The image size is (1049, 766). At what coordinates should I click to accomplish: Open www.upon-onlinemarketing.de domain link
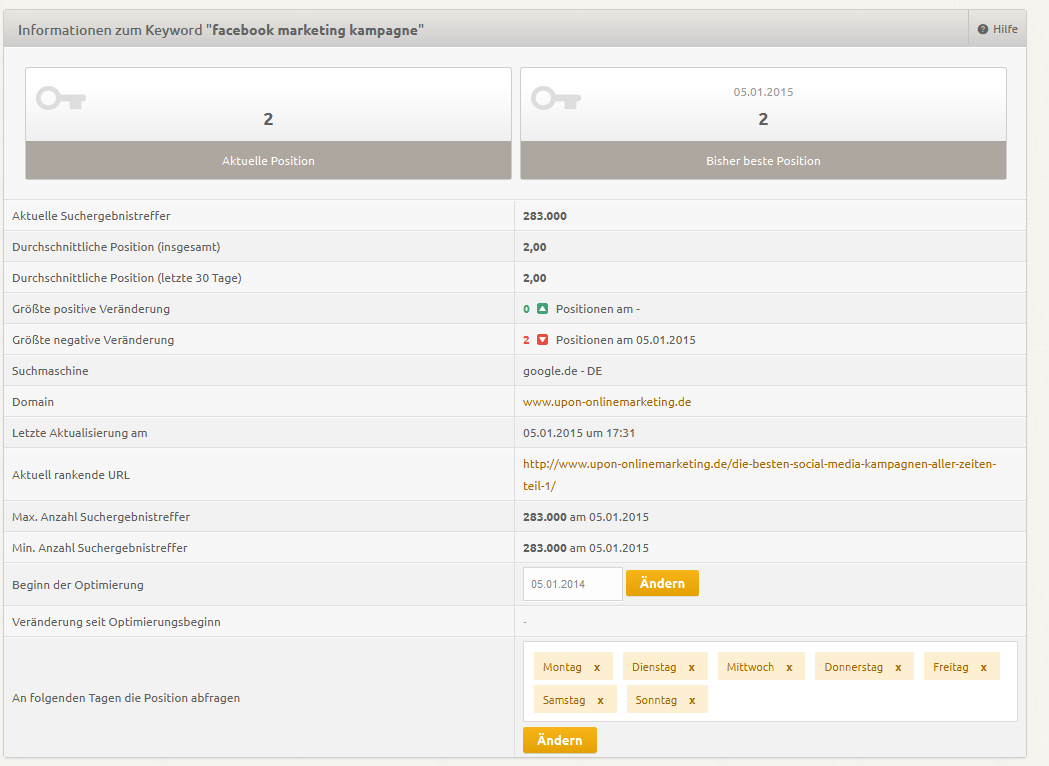607,402
